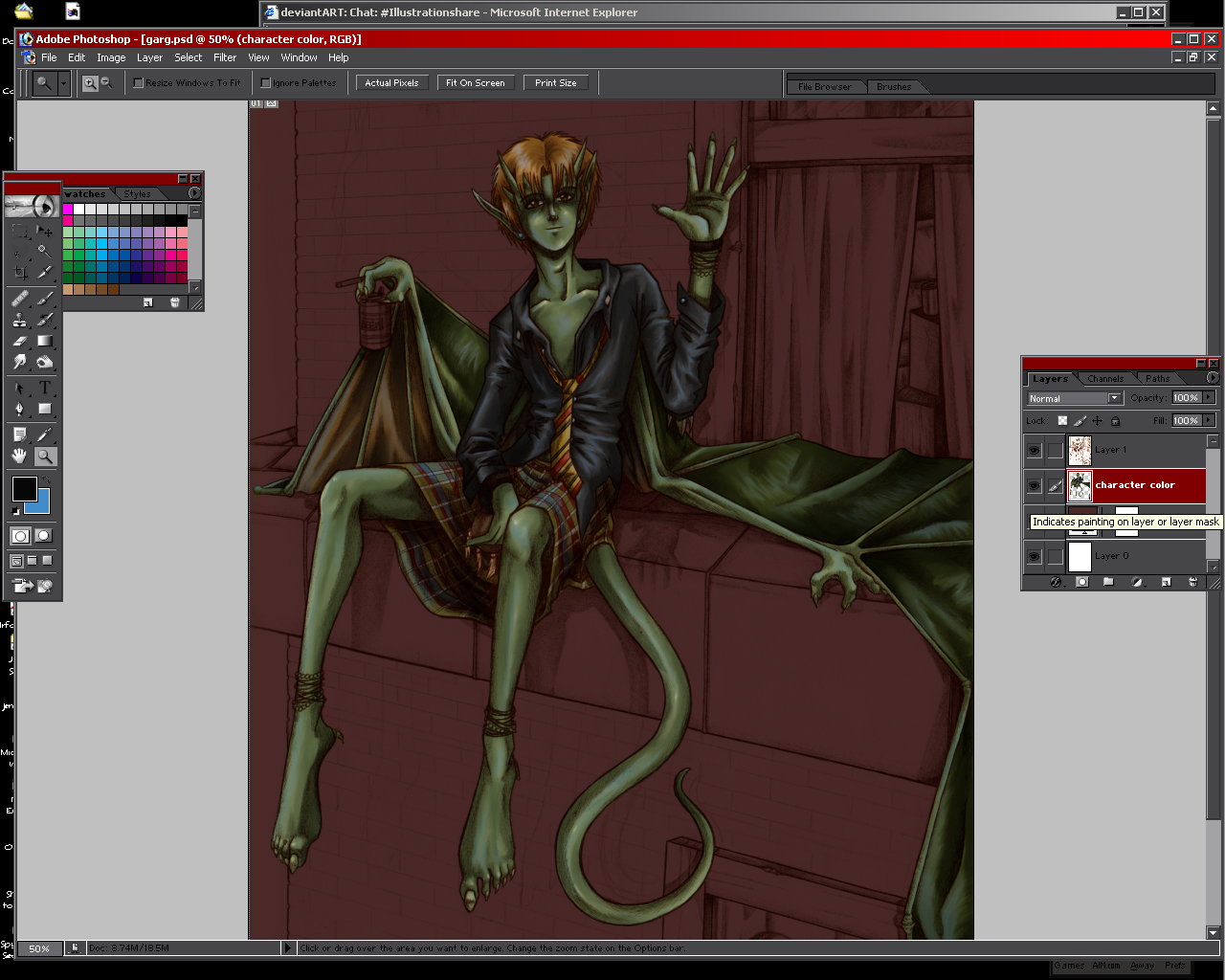Viewport: 1225px width, 980px height.
Task: Add a layer mask in Layers panel
Action: pos(1082,582)
